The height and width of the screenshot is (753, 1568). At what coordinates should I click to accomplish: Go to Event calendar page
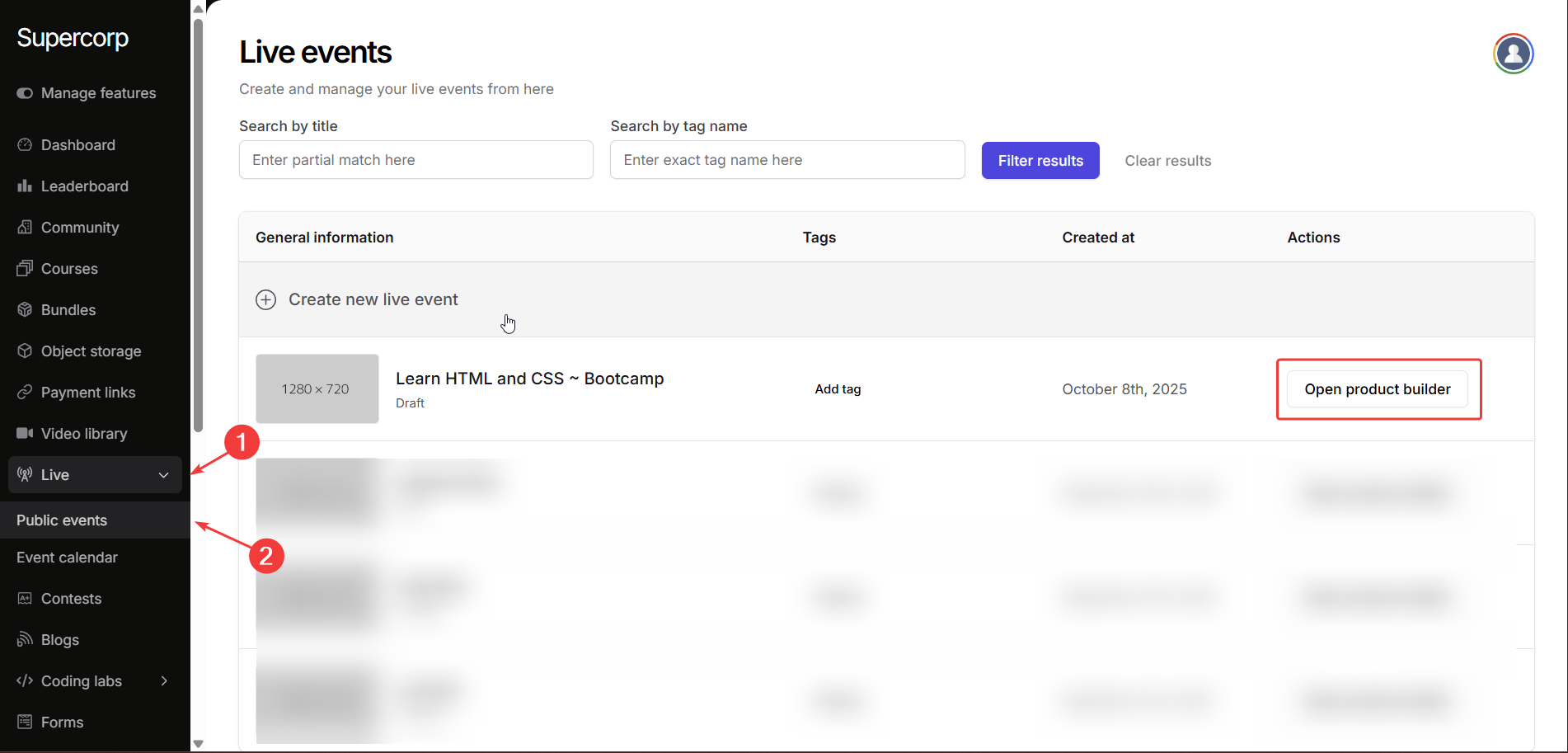[67, 558]
